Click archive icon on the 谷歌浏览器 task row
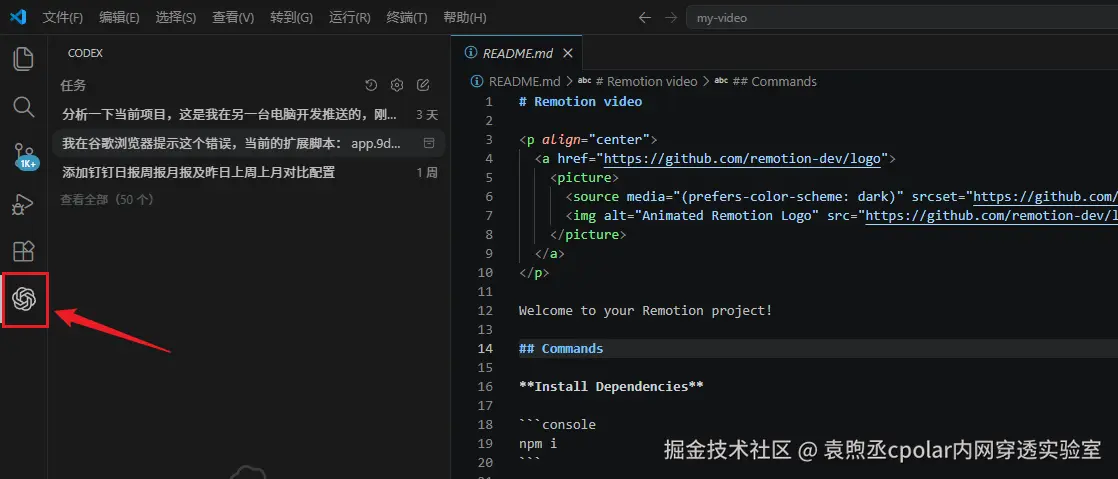The image size is (1118, 479). point(429,143)
